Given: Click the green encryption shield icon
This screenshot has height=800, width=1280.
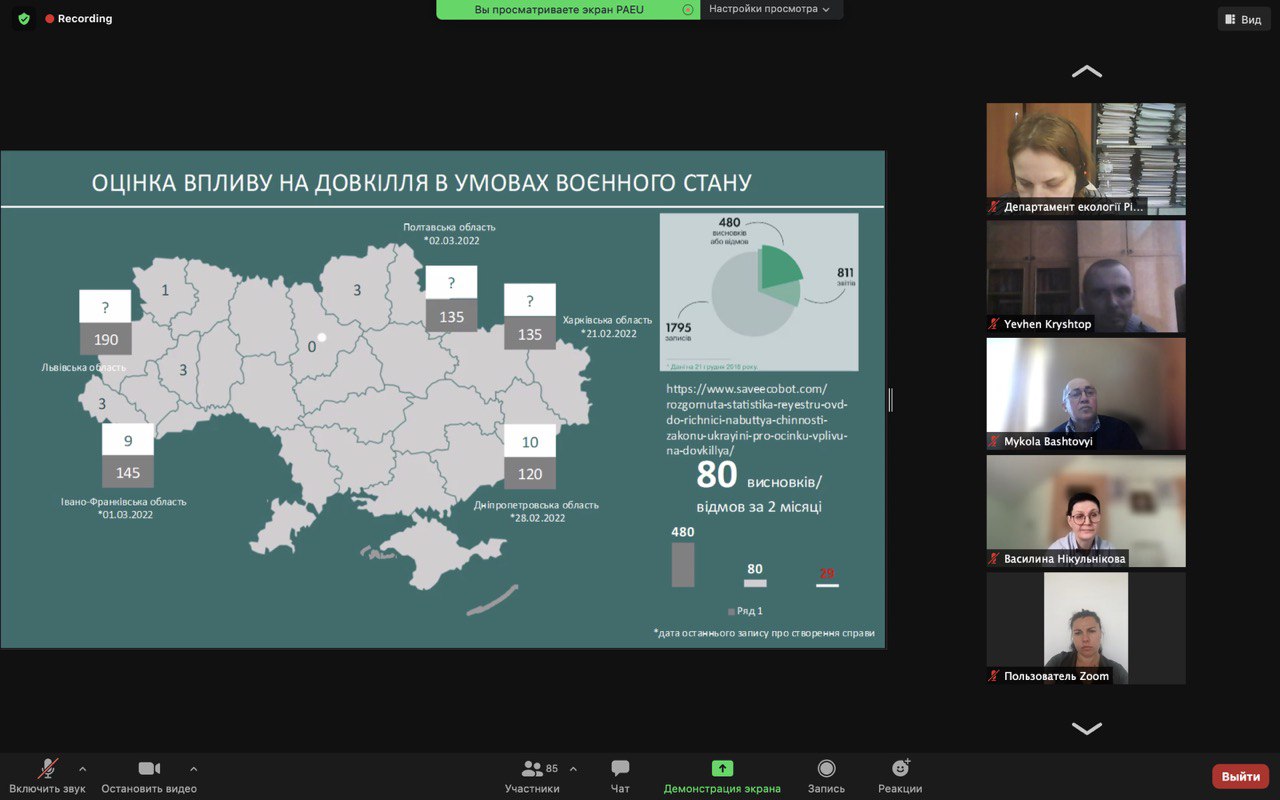Looking at the screenshot, I should [x=24, y=19].
